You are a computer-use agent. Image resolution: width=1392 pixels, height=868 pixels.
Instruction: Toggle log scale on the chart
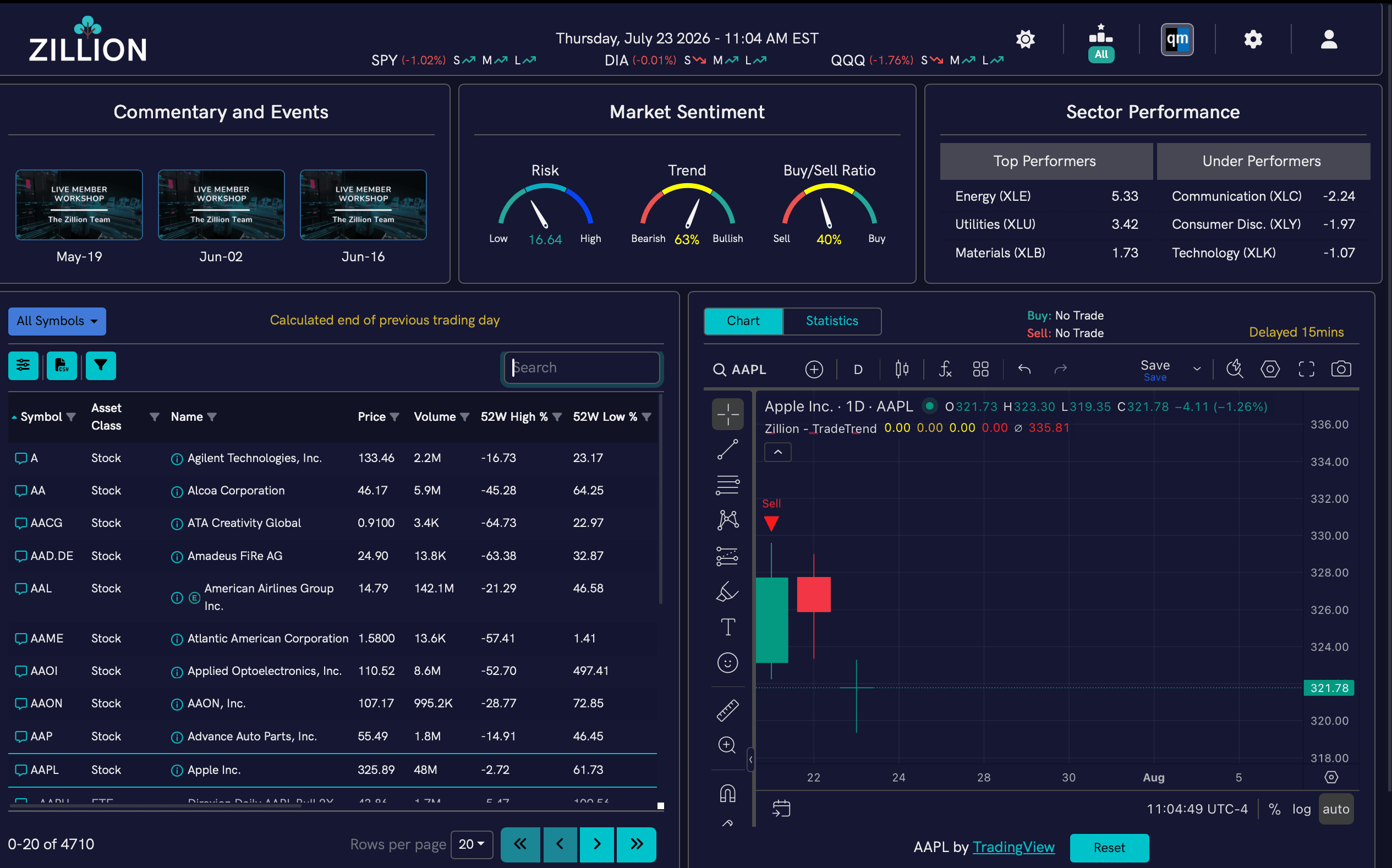(1301, 809)
